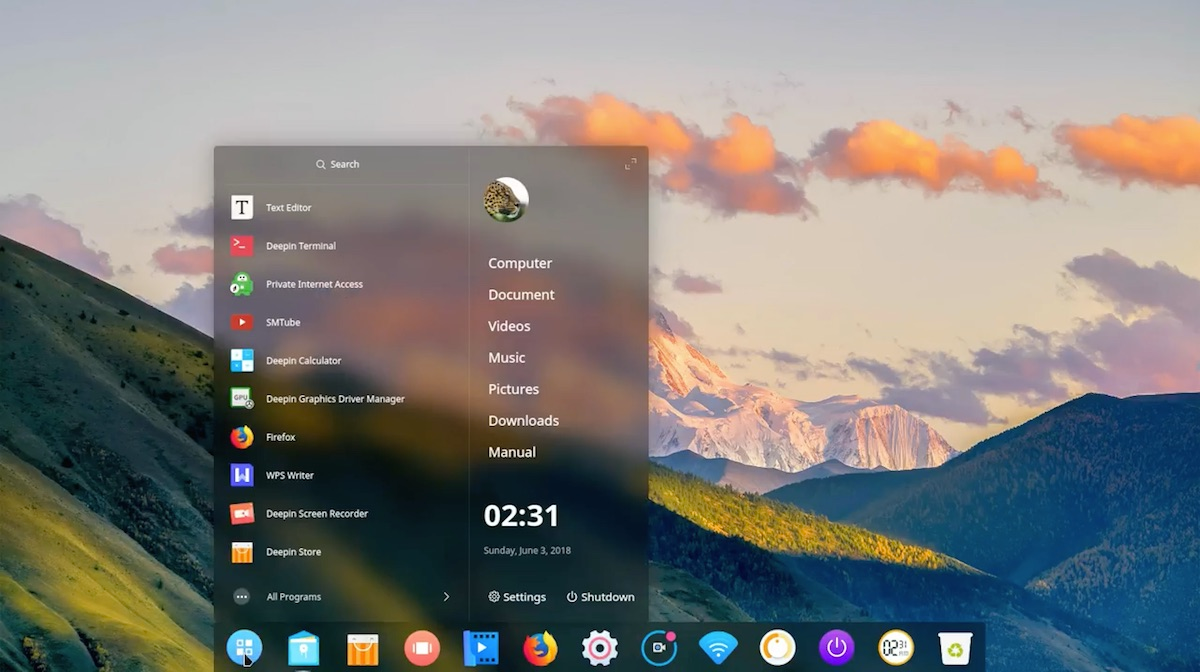Click the 02:31 time in launcher
1200x672 pixels.
click(522, 515)
